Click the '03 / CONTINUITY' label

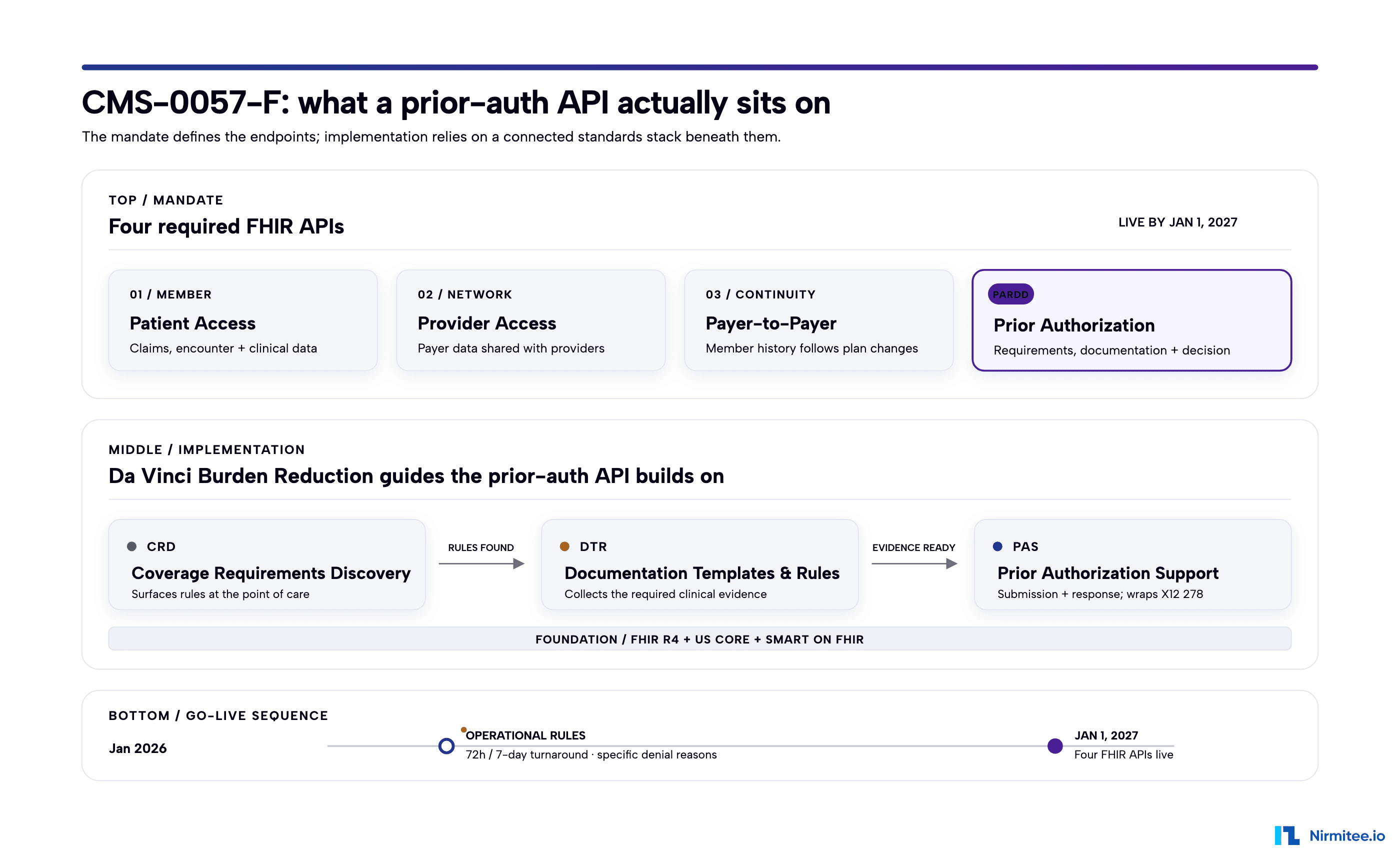760,294
